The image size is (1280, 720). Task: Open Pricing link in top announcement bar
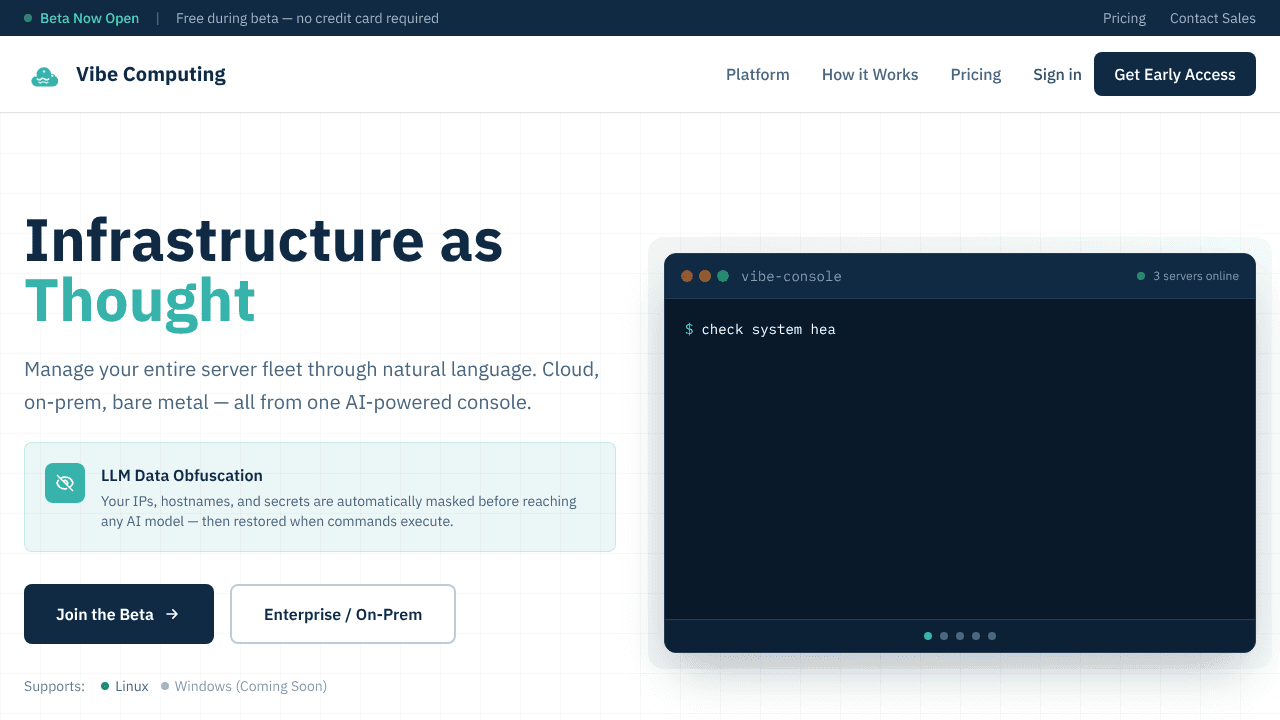point(1124,18)
